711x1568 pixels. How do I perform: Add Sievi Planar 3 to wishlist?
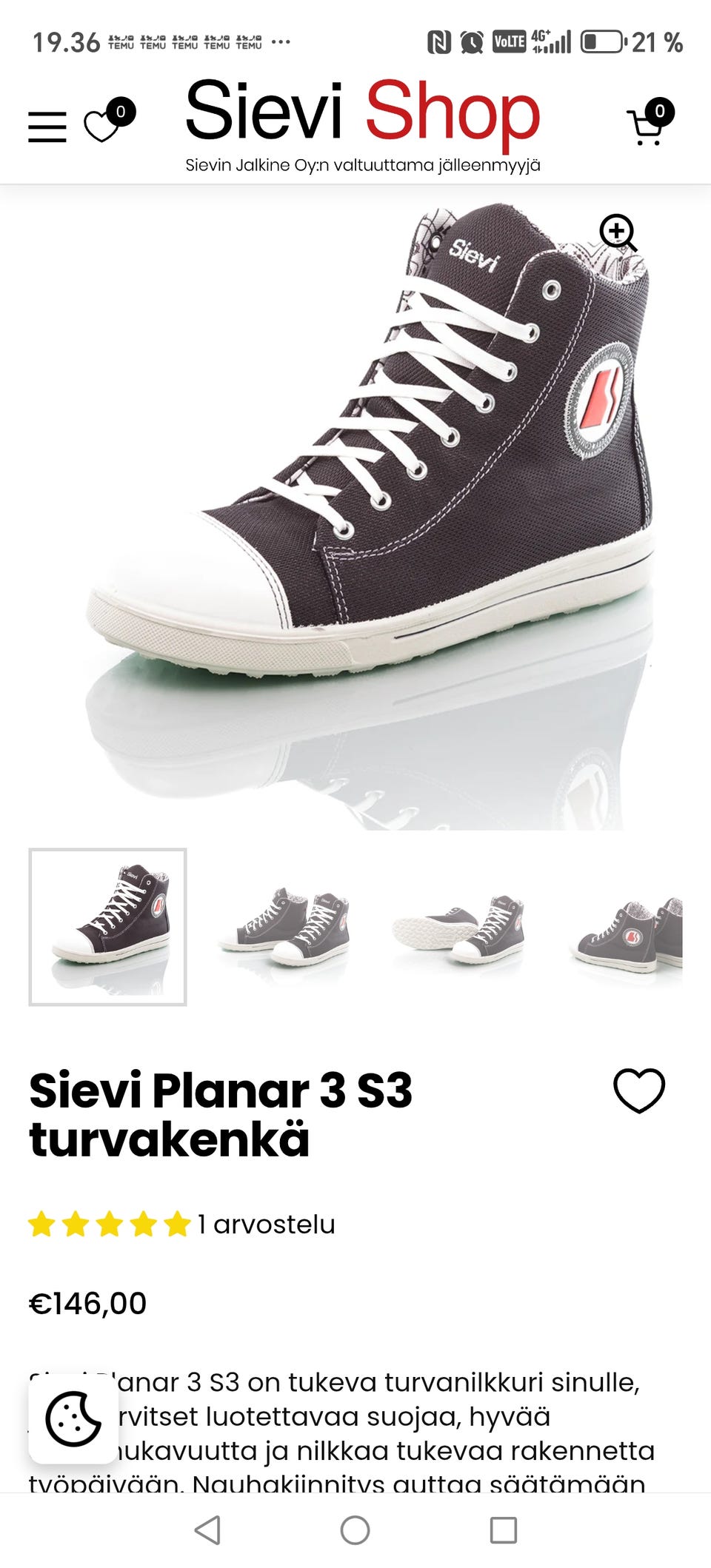click(639, 1090)
